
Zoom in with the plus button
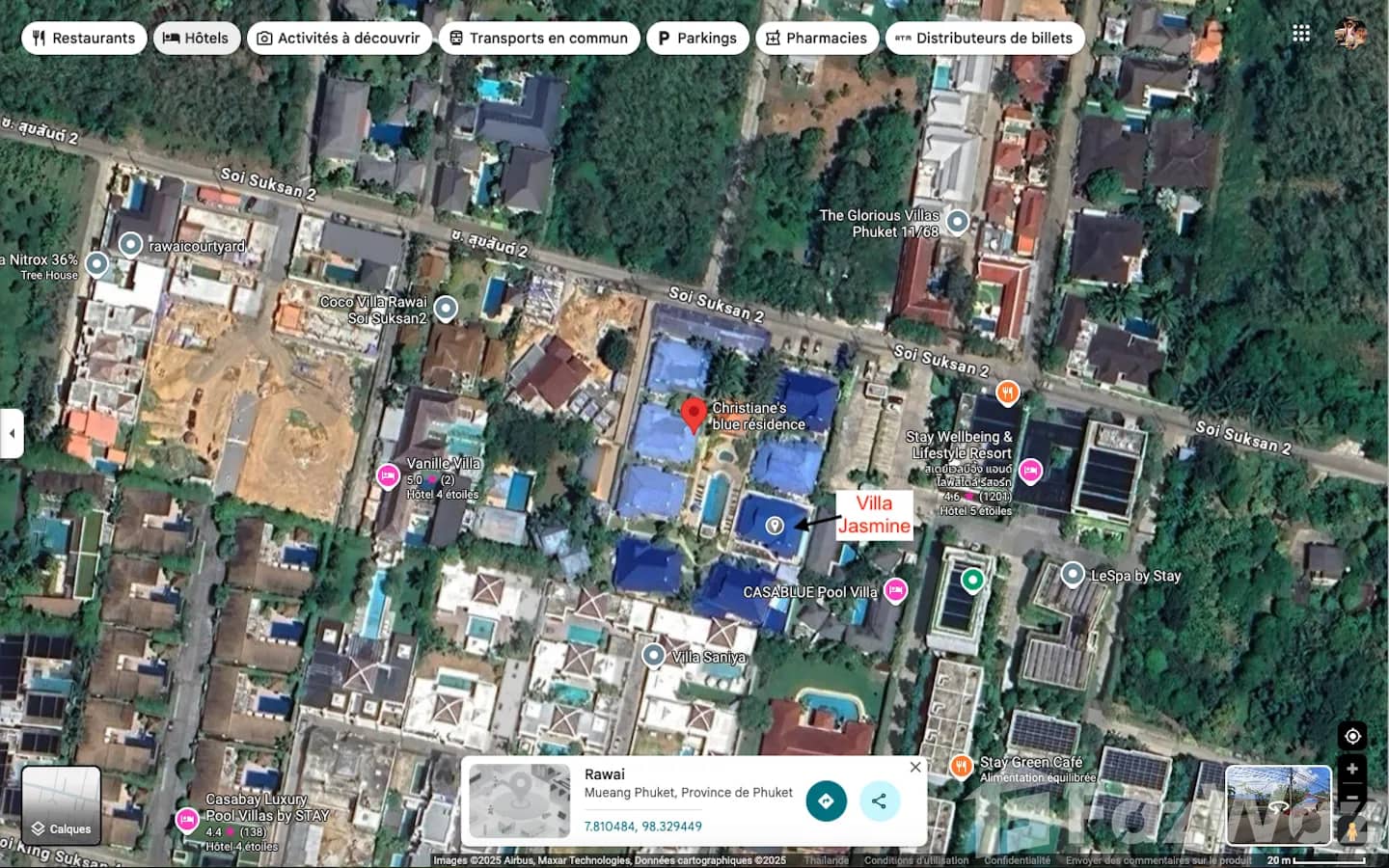(x=1352, y=769)
